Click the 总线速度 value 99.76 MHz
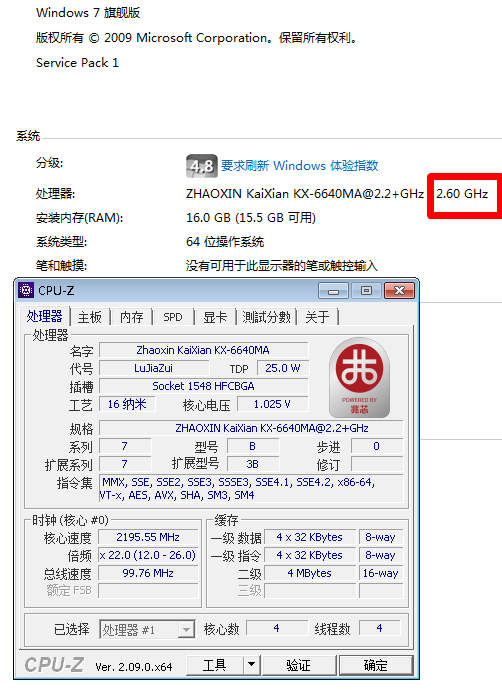This screenshot has height=690, width=502. click(148, 573)
